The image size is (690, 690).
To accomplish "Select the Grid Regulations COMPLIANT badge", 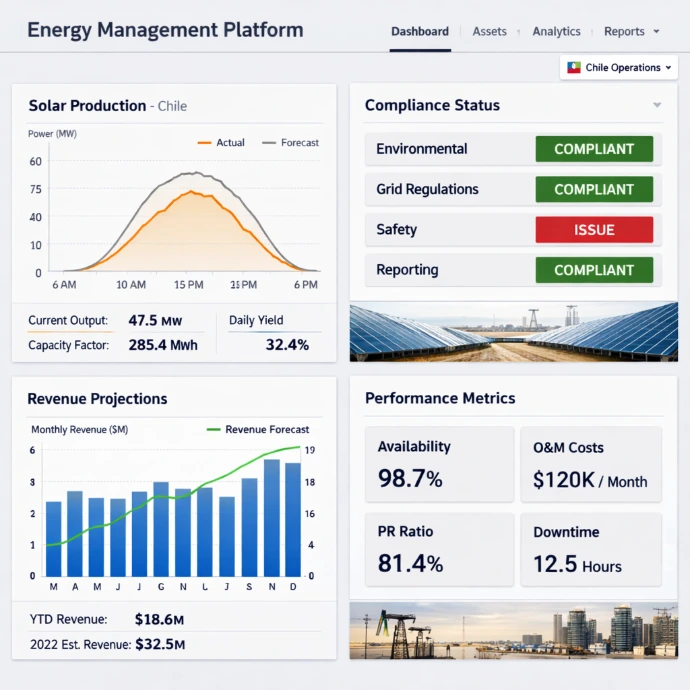I will [x=594, y=189].
